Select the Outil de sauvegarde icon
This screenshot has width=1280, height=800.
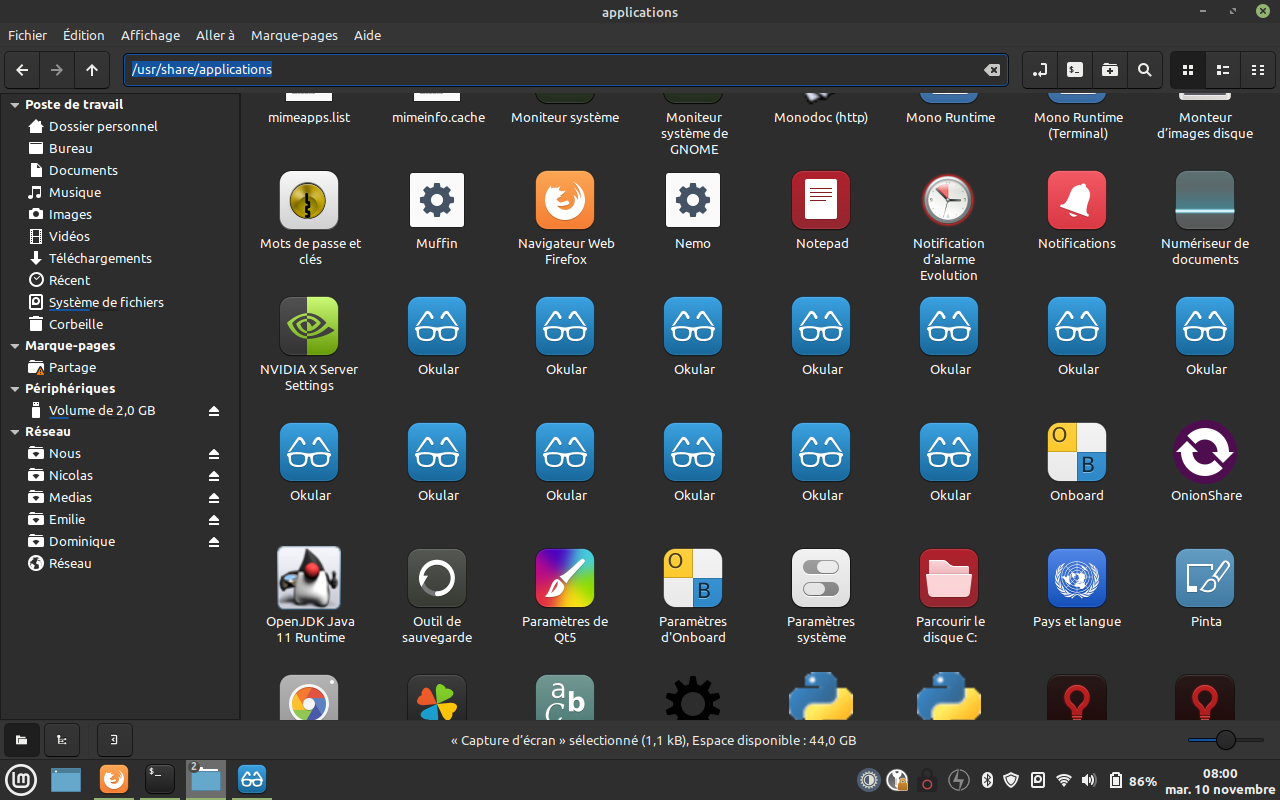point(437,578)
